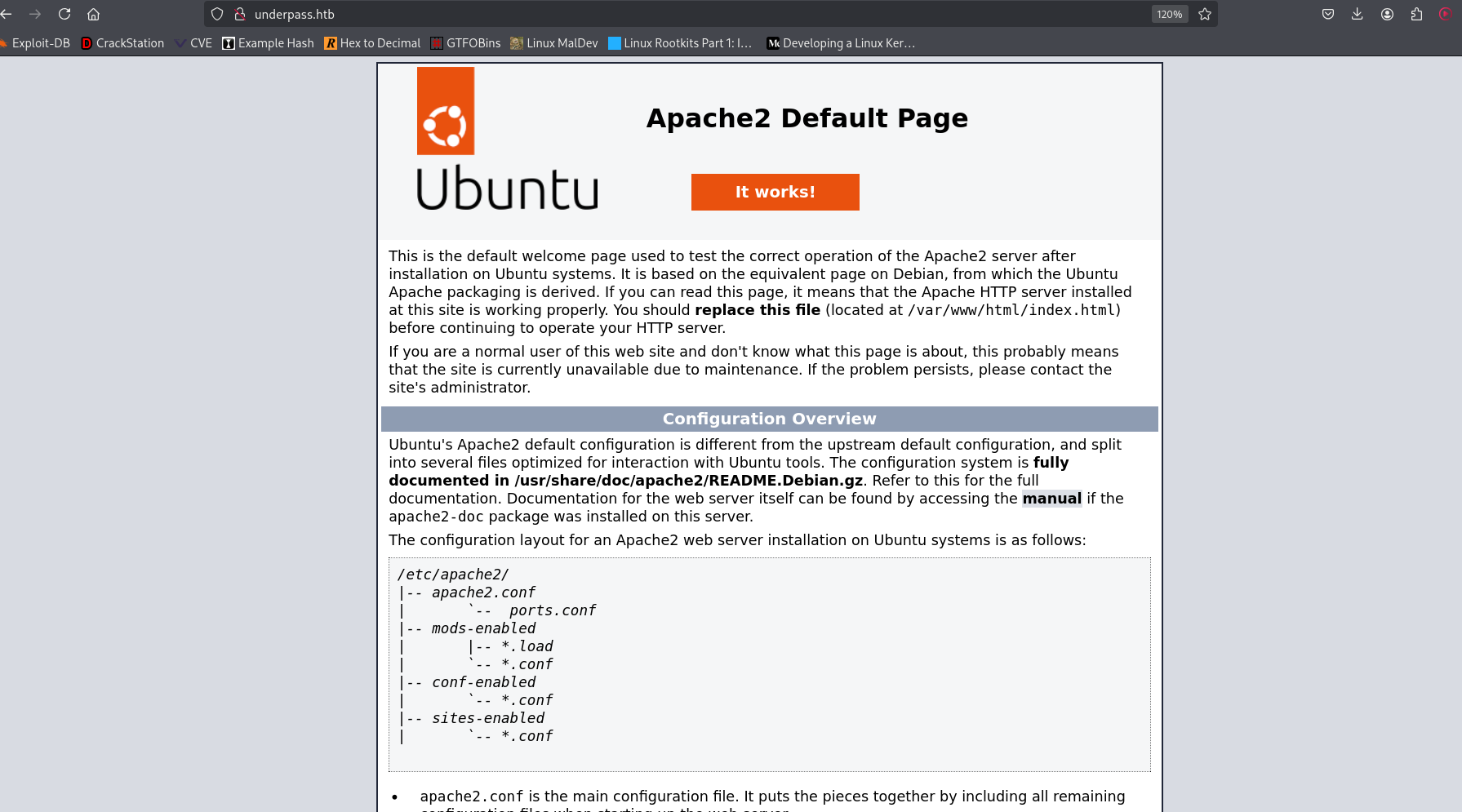Click the 'Configuration Overview' section header

tap(769, 419)
